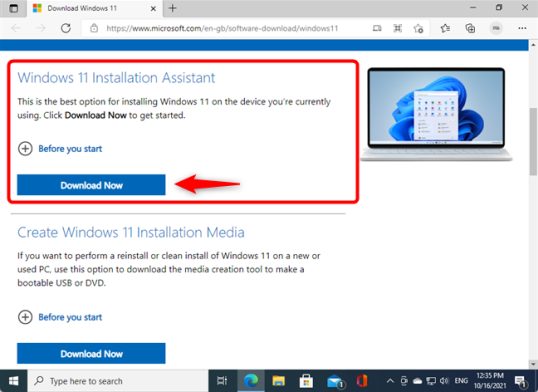
Task: Click the browser Forward arrow
Action: pos(41,28)
